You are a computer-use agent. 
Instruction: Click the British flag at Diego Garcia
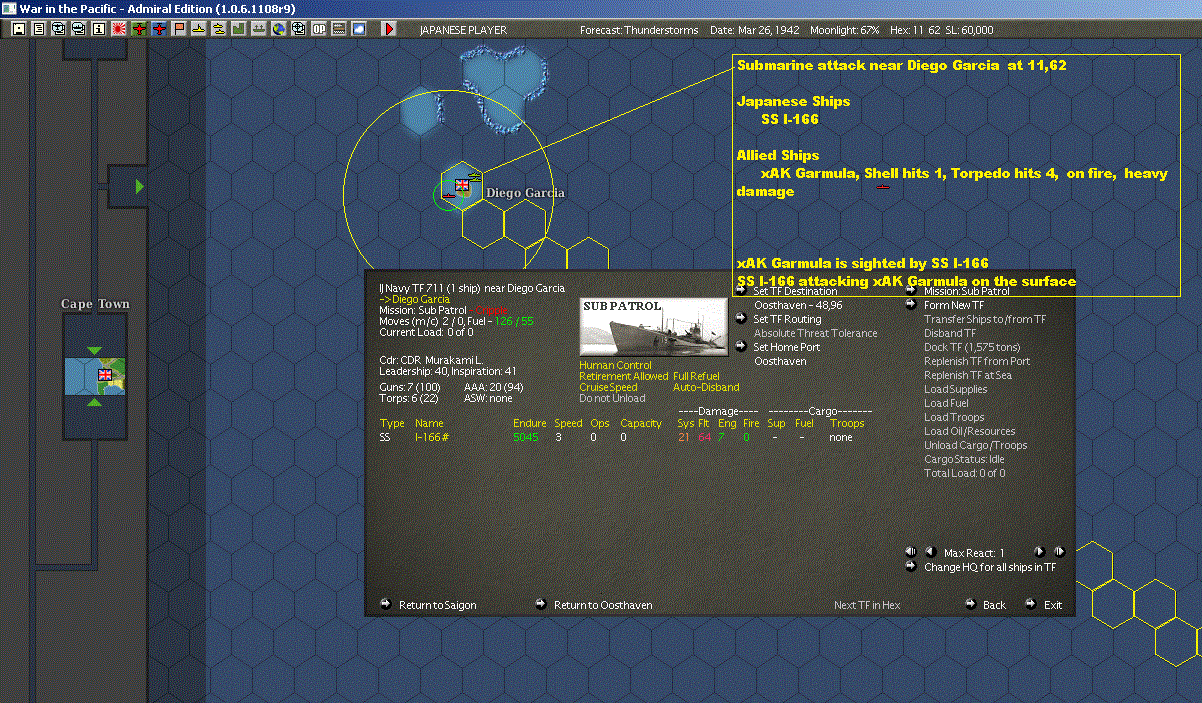coord(462,185)
